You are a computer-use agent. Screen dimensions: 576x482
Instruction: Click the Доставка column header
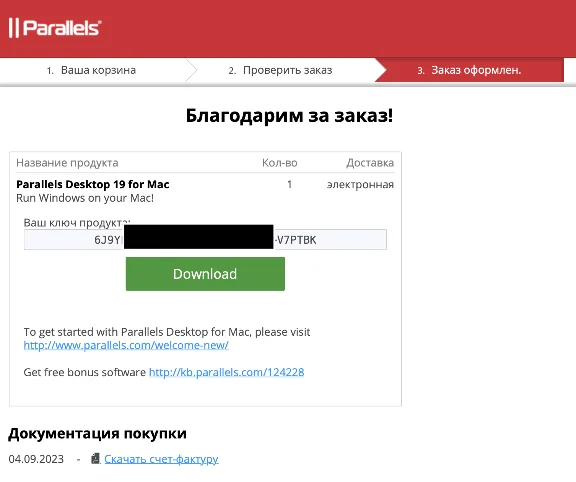coord(370,163)
